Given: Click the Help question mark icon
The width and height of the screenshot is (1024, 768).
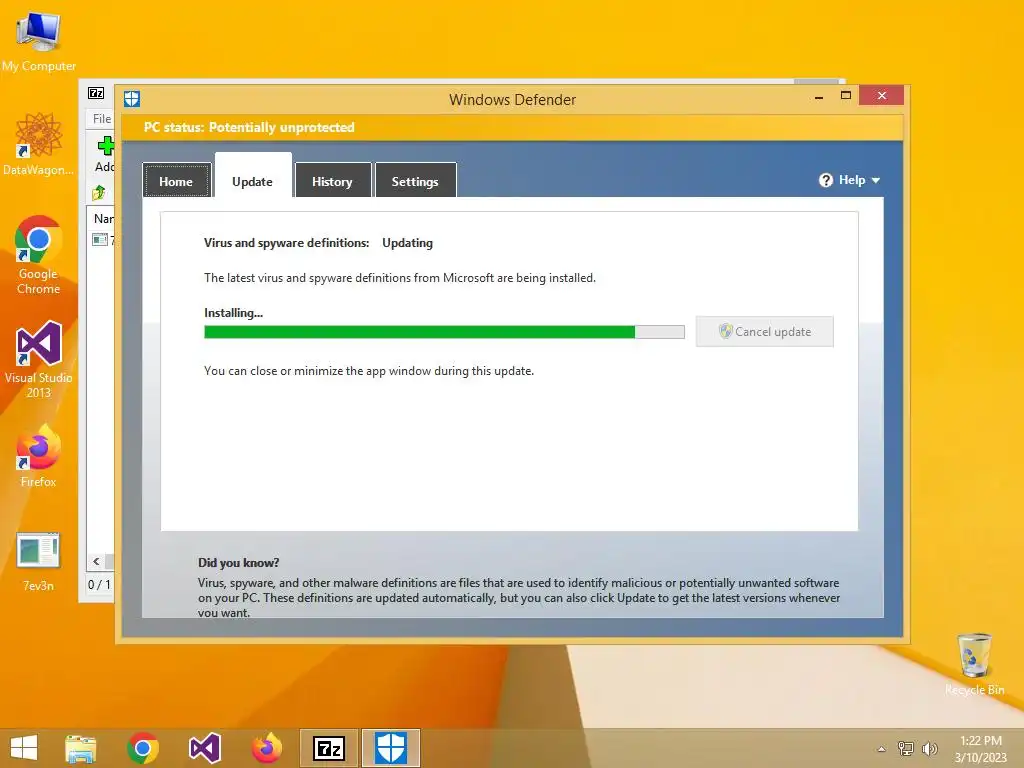Looking at the screenshot, I should coord(826,180).
